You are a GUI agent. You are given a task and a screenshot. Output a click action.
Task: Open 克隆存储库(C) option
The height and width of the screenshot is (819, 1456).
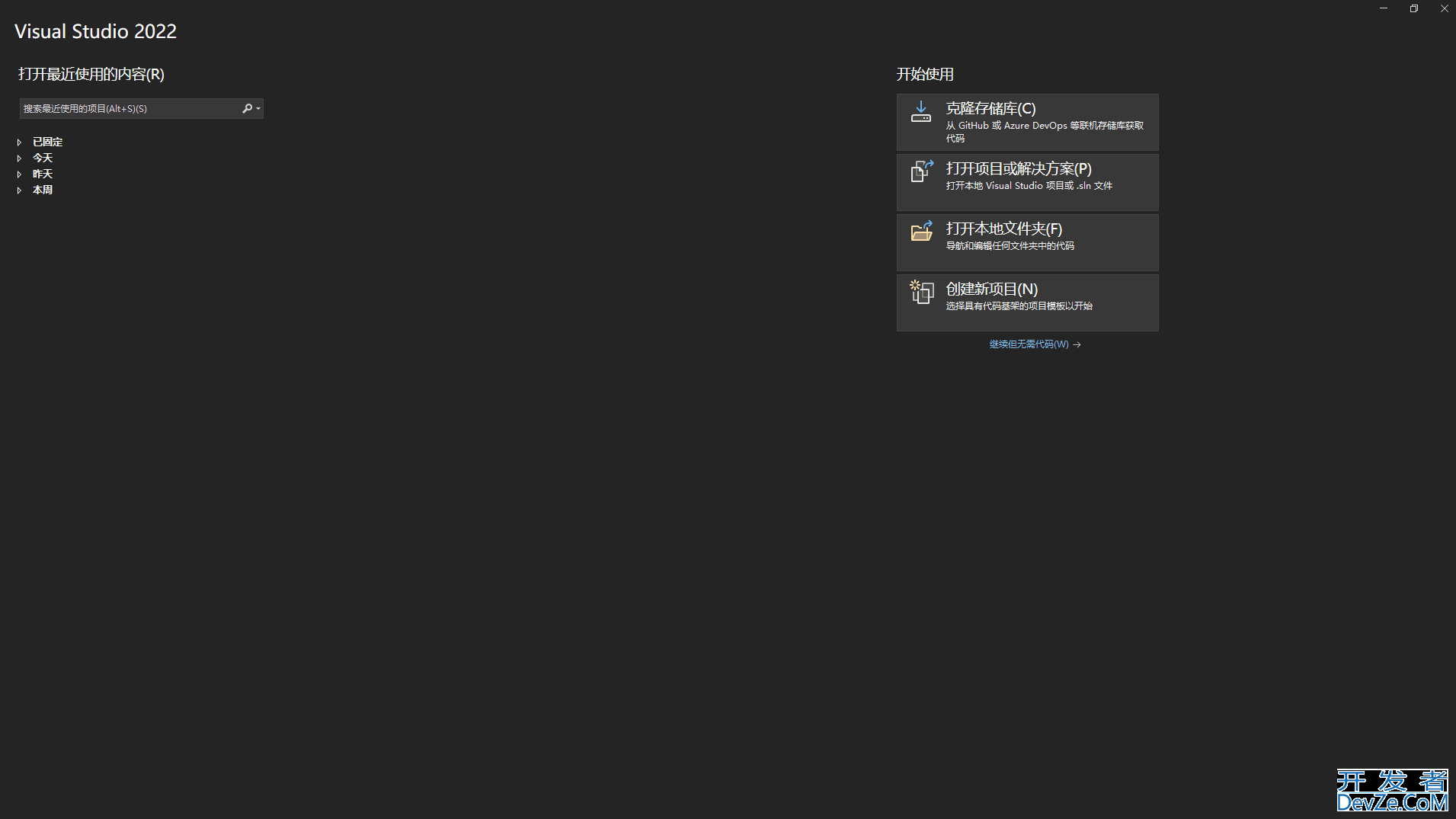(1027, 122)
